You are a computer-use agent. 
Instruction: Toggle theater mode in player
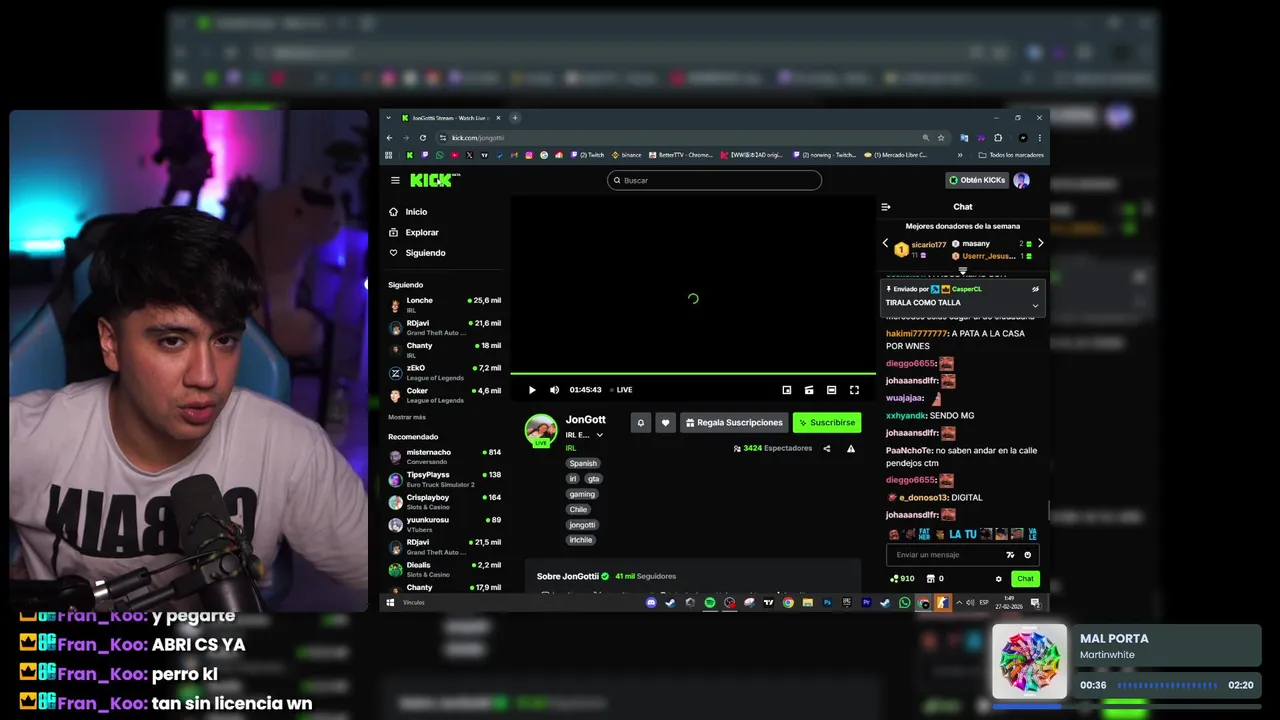click(831, 390)
